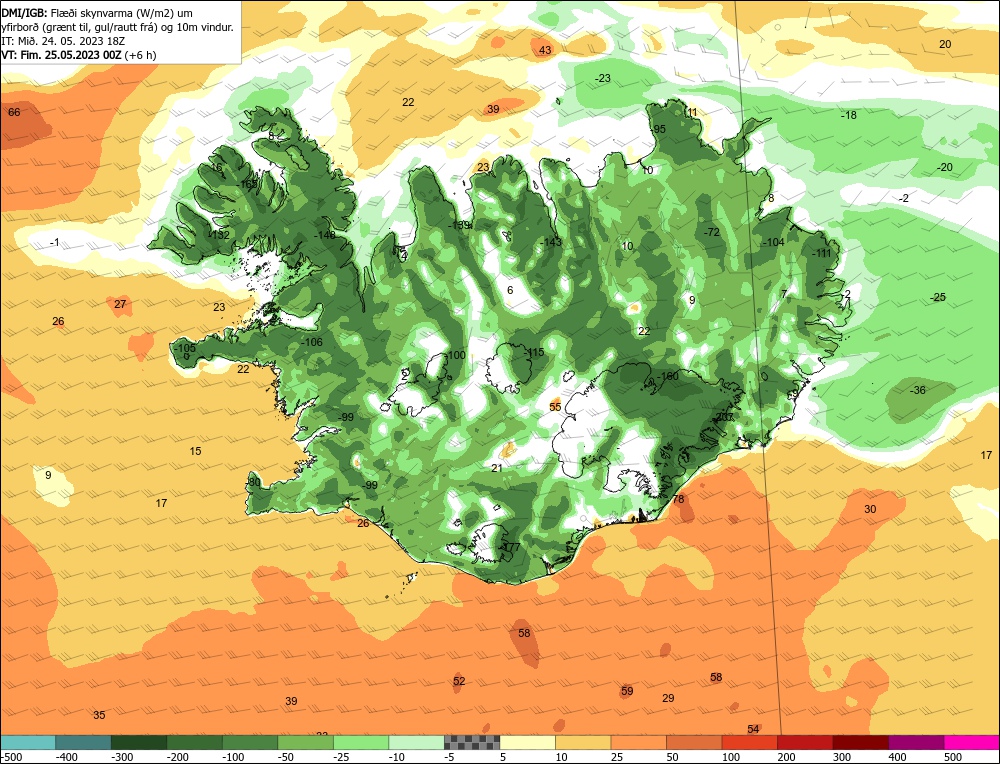The width and height of the screenshot is (1000, 764).
Task: Click the '78' value on the southeast coast
Action: [x=678, y=499]
